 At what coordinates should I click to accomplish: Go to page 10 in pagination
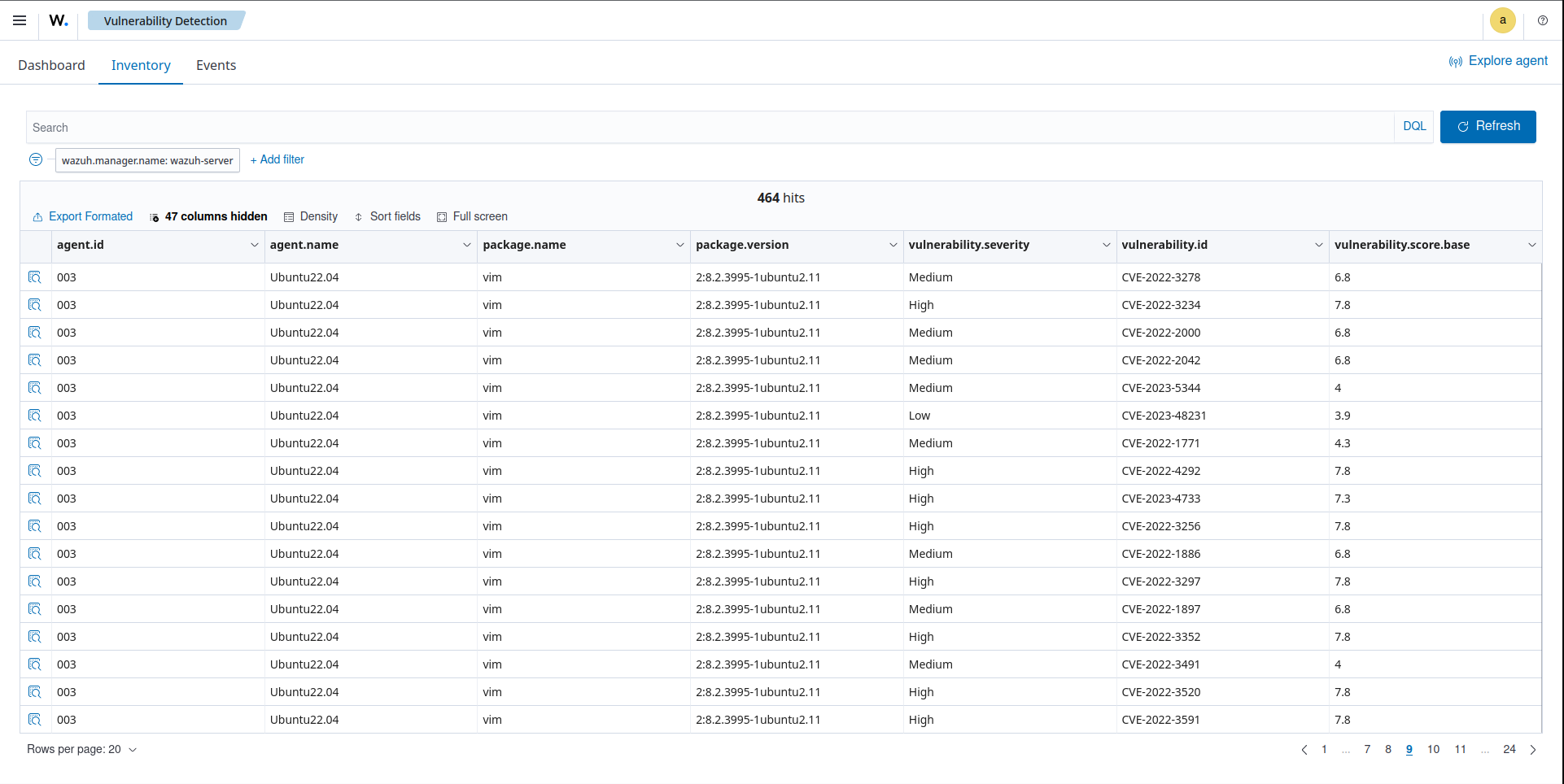(1433, 749)
